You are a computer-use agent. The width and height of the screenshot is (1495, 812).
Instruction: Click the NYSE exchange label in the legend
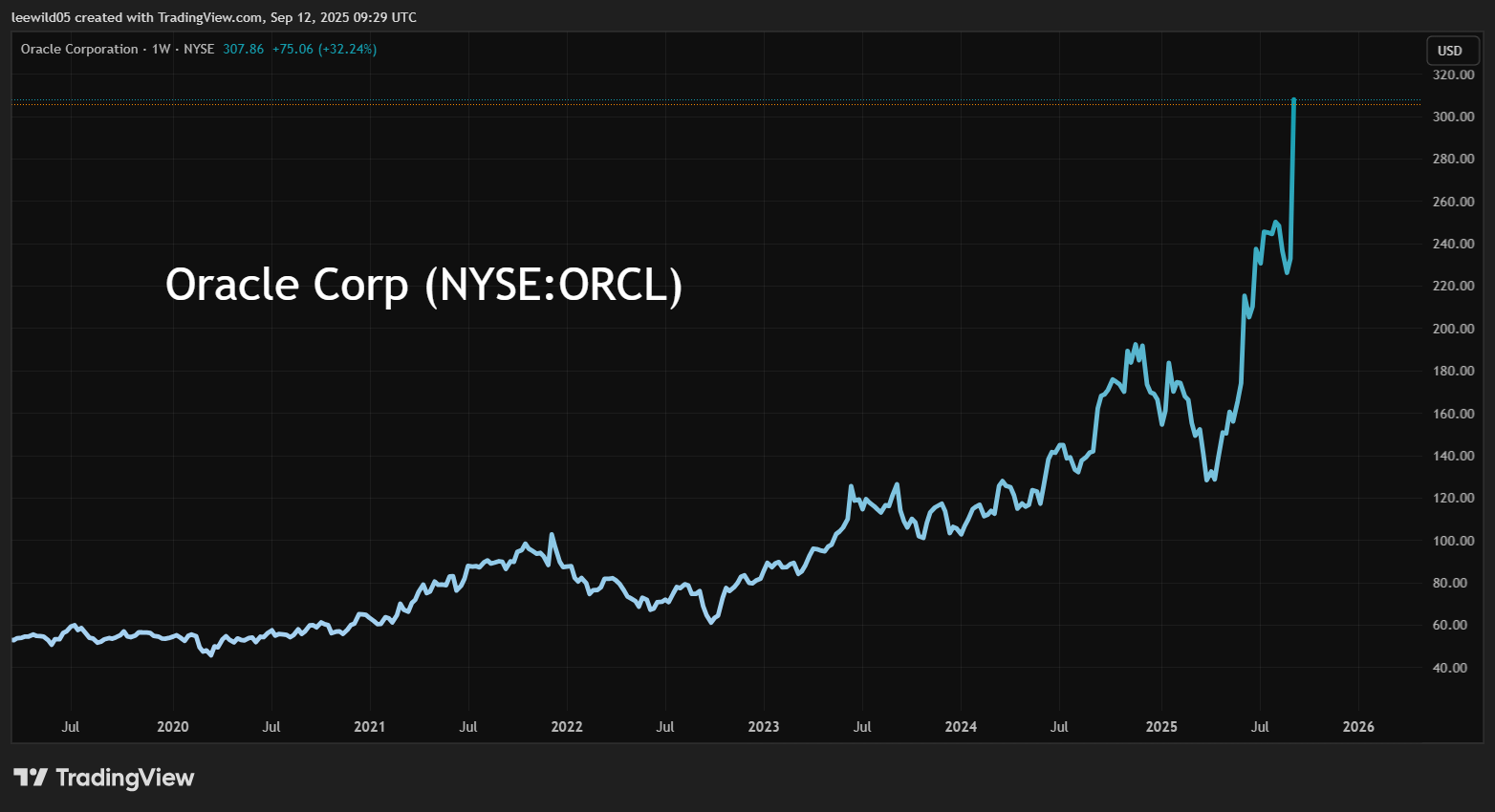coord(200,49)
